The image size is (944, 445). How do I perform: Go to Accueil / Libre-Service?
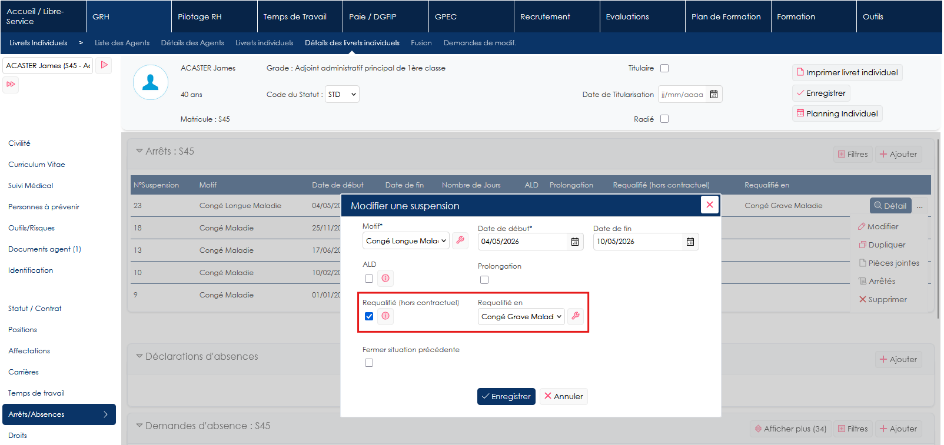[x=43, y=17]
